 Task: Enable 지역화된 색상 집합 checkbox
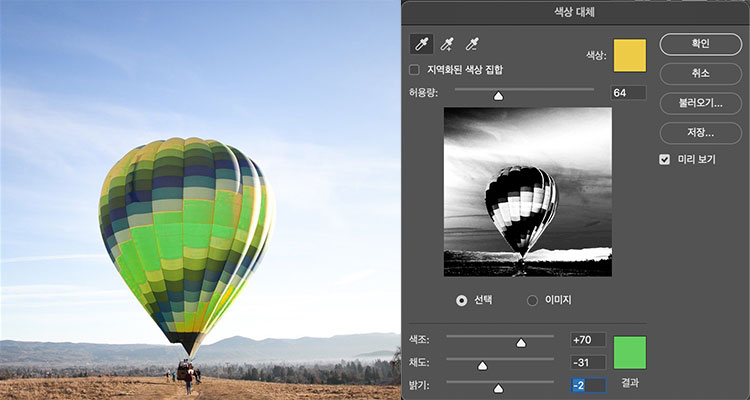coord(414,70)
